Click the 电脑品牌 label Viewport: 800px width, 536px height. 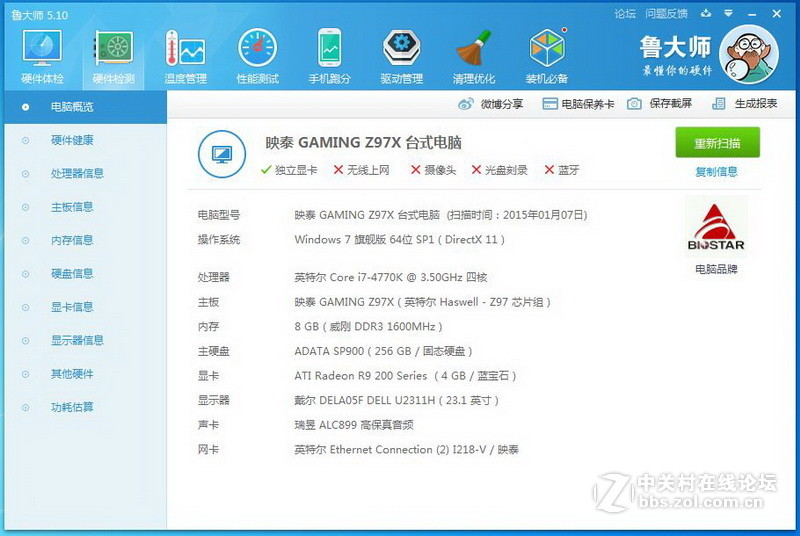pos(716,269)
